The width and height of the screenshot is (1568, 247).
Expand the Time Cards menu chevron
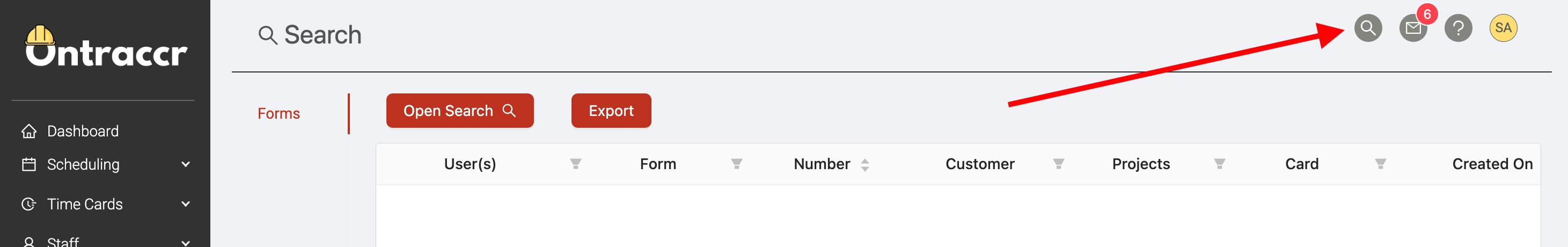186,204
